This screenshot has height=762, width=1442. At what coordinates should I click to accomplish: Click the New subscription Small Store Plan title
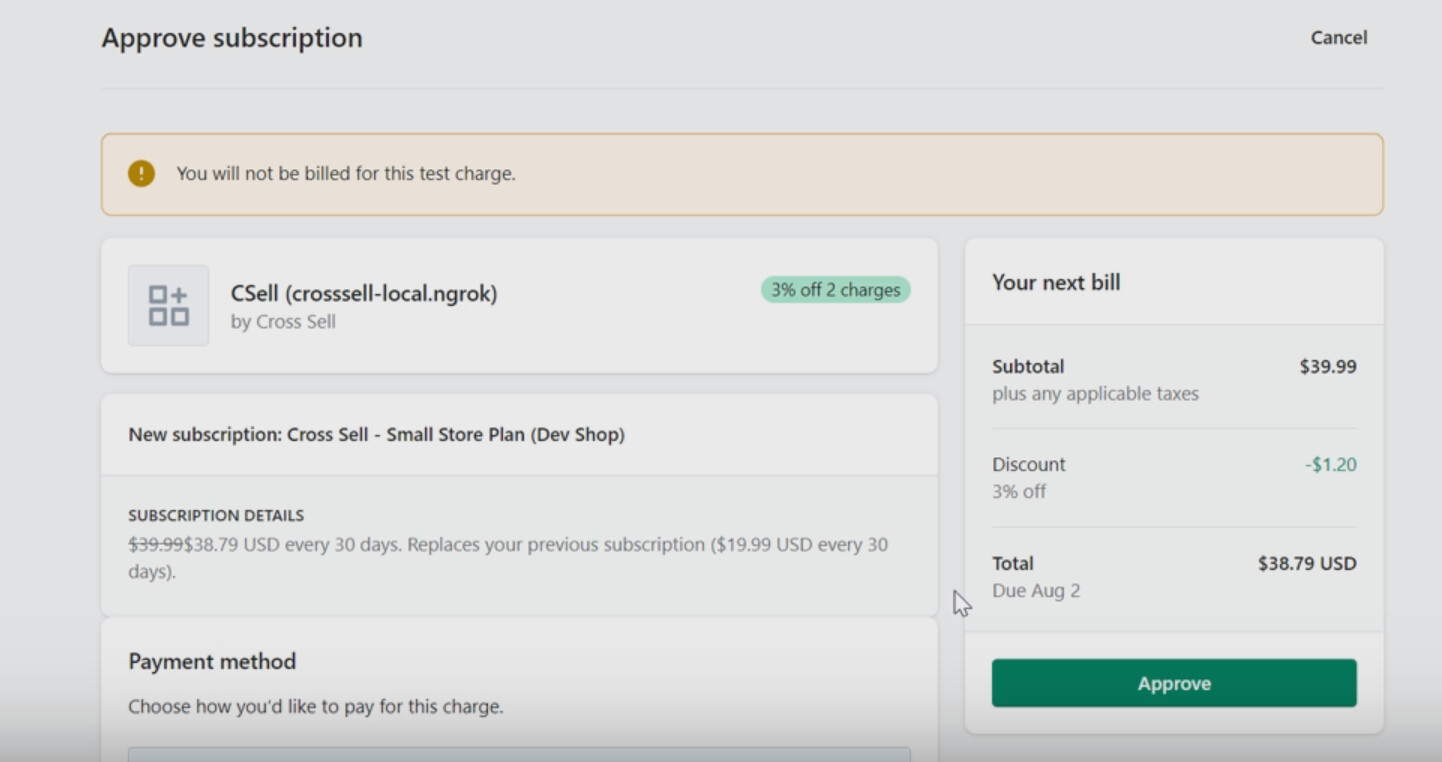click(x=376, y=435)
